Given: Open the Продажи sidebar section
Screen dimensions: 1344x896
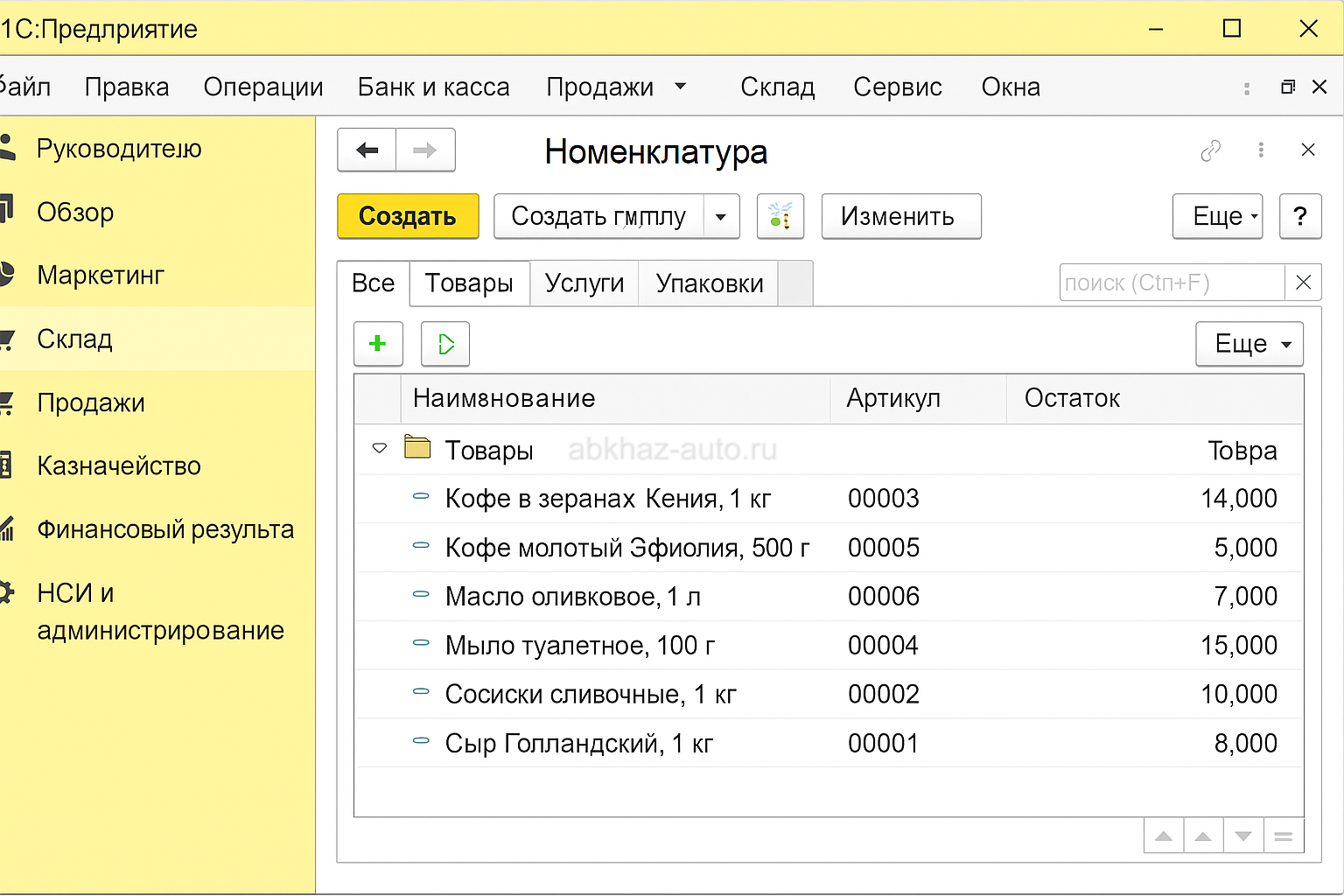Looking at the screenshot, I should click(157, 402).
